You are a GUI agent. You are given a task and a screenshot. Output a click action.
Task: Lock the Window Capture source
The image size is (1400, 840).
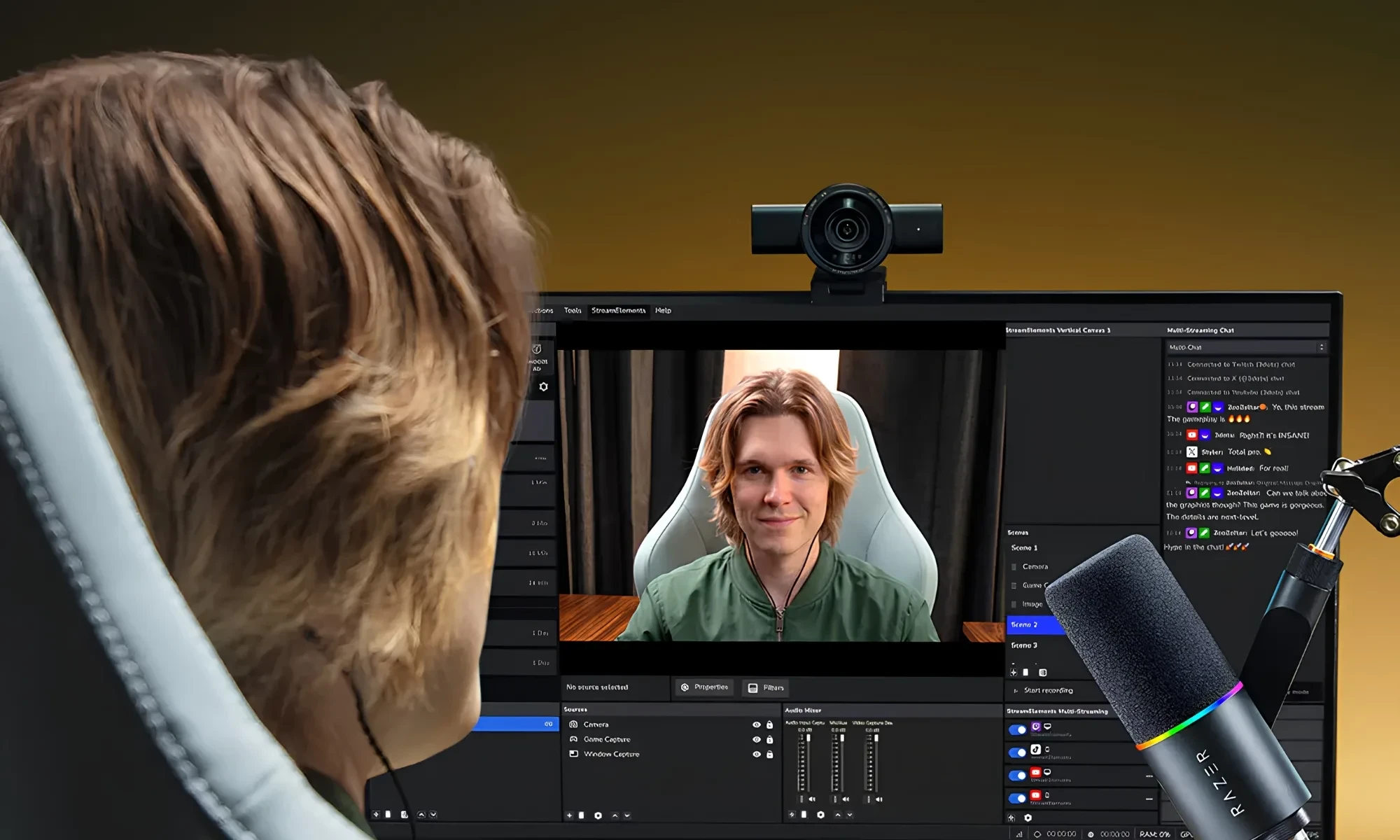tap(769, 754)
